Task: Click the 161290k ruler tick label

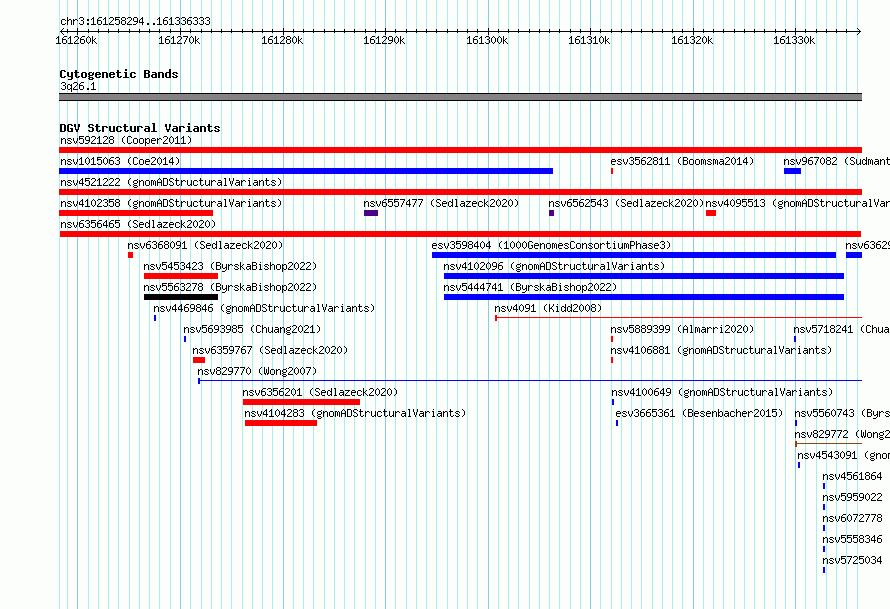Action: coord(384,40)
